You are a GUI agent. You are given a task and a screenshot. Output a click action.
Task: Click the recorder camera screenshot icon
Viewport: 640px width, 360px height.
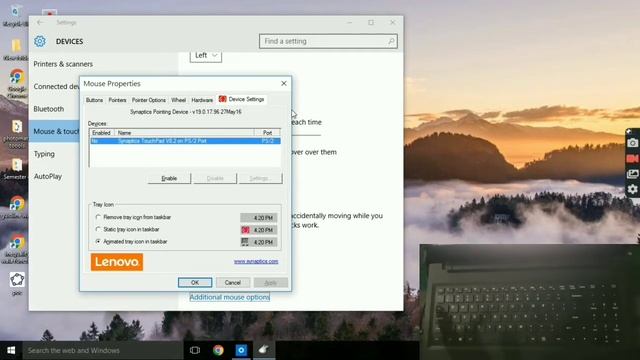coord(633,143)
